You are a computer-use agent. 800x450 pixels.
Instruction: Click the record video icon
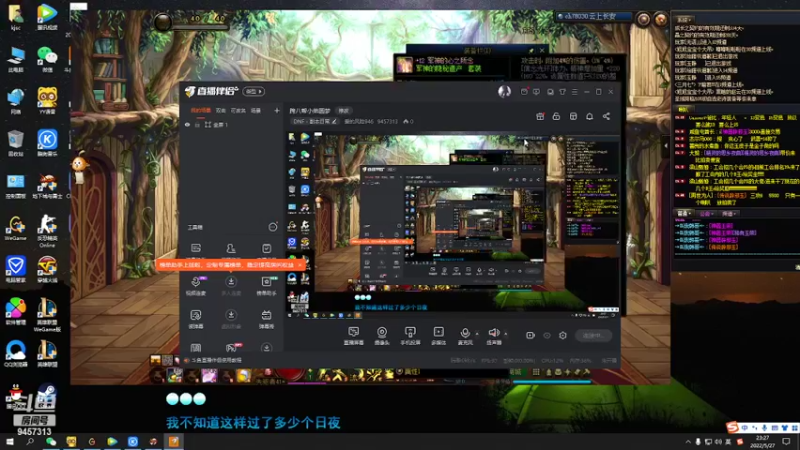530,335
